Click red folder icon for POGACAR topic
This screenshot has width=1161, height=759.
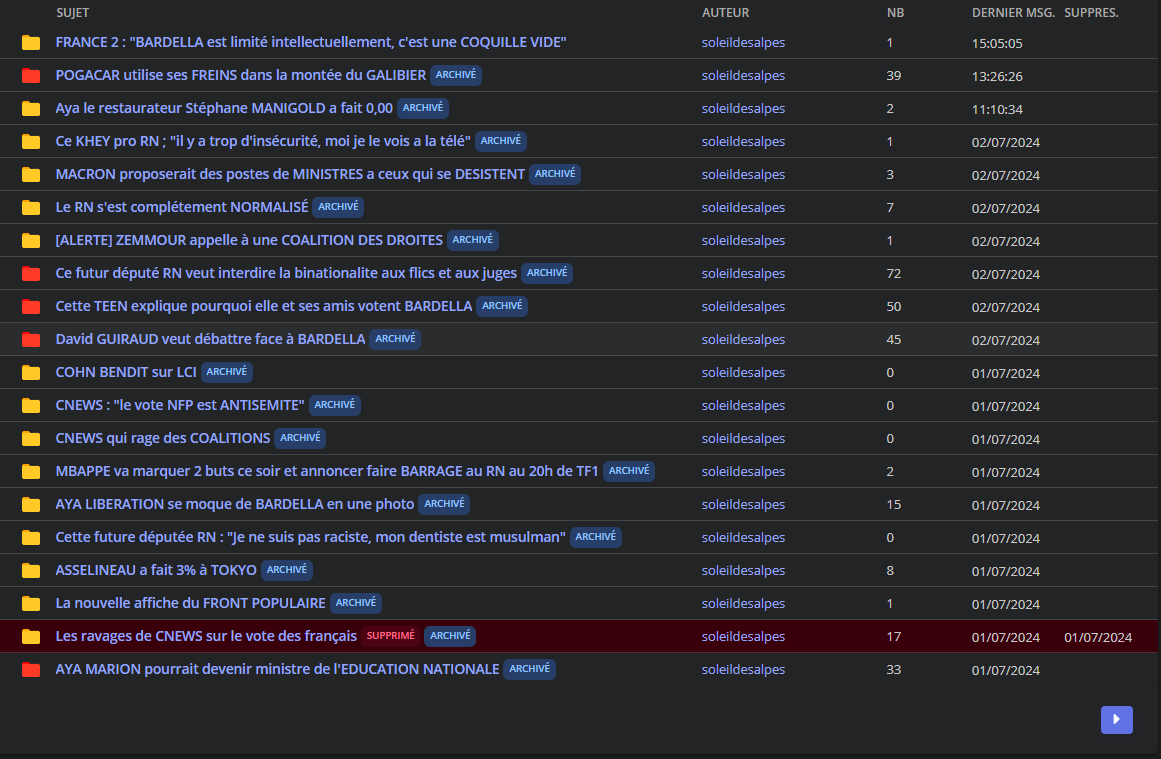[x=31, y=76]
